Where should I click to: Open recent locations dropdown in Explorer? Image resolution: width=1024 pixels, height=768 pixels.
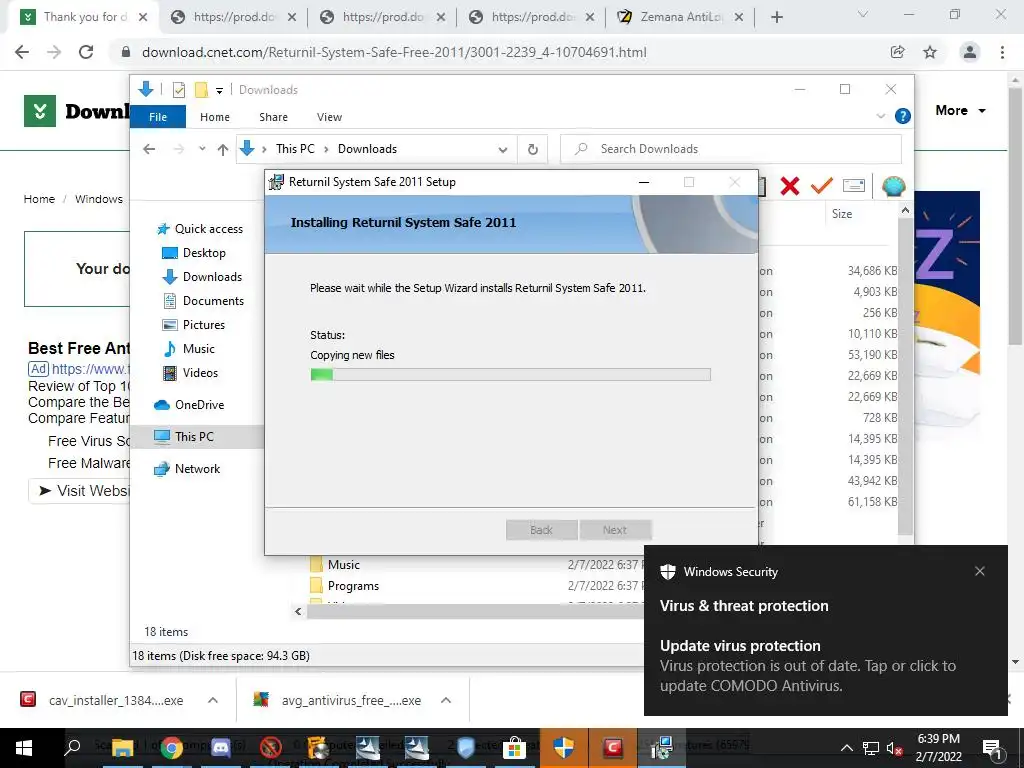pos(202,149)
